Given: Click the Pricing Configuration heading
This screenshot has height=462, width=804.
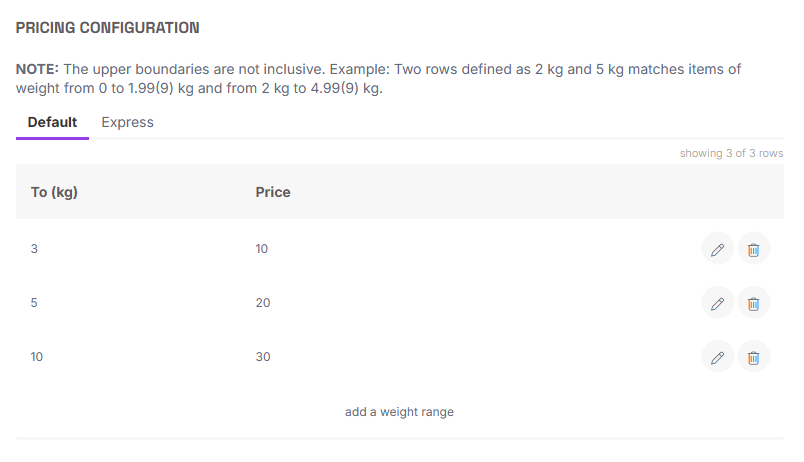Looking at the screenshot, I should (108, 28).
